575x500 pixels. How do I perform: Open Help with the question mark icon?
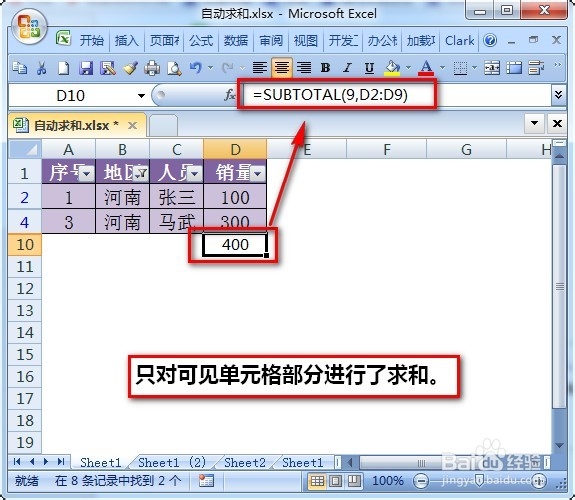pyautogui.click(x=490, y=40)
